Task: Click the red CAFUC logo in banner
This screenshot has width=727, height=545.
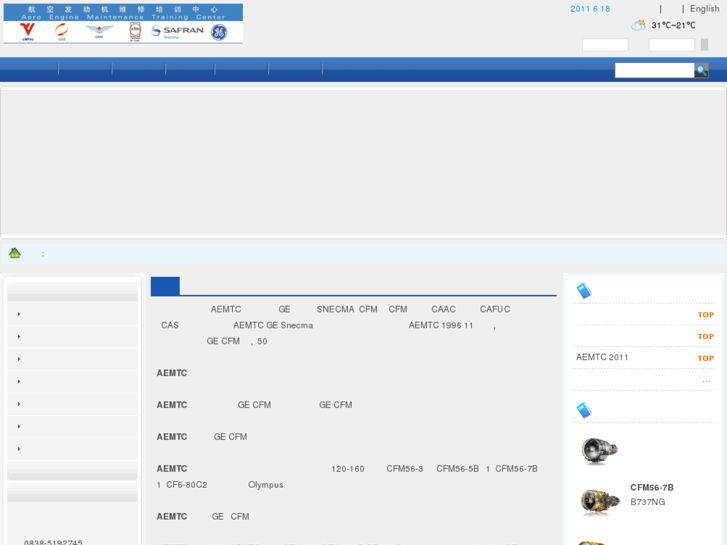Action: (27, 31)
